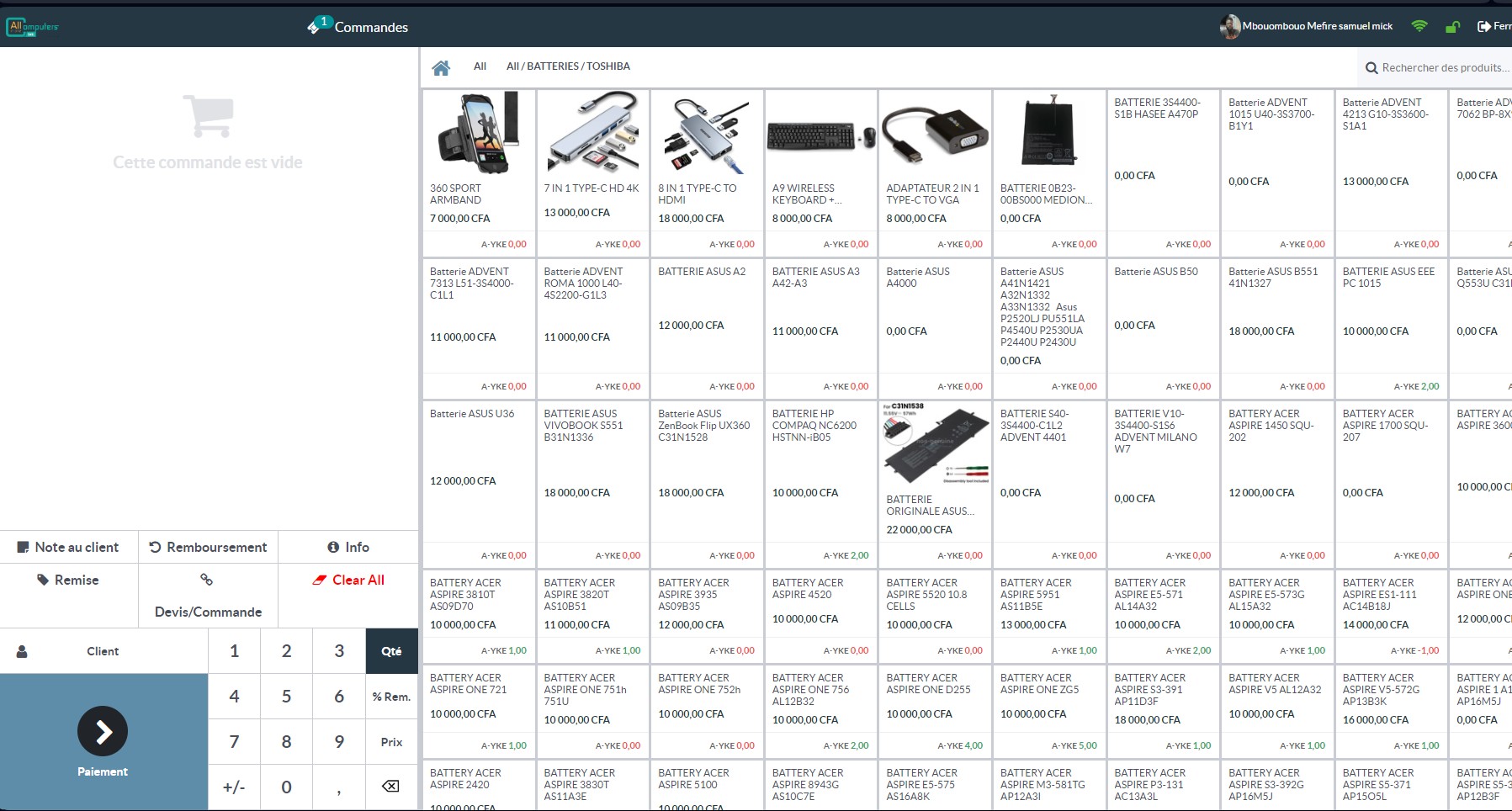Click the close session exit icon
The image size is (1512, 811).
(x=1484, y=27)
